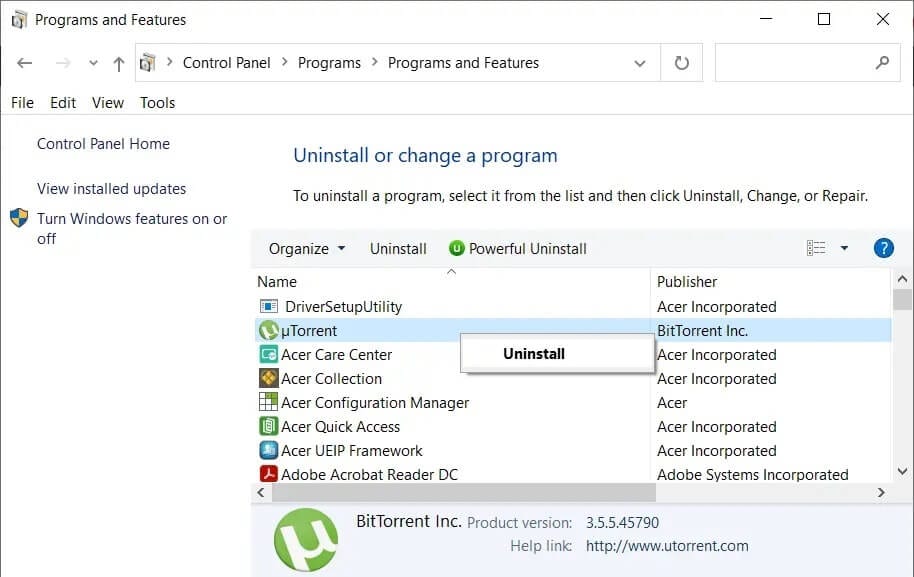914x577 pixels.
Task: Open the blue help question icon
Action: point(884,248)
